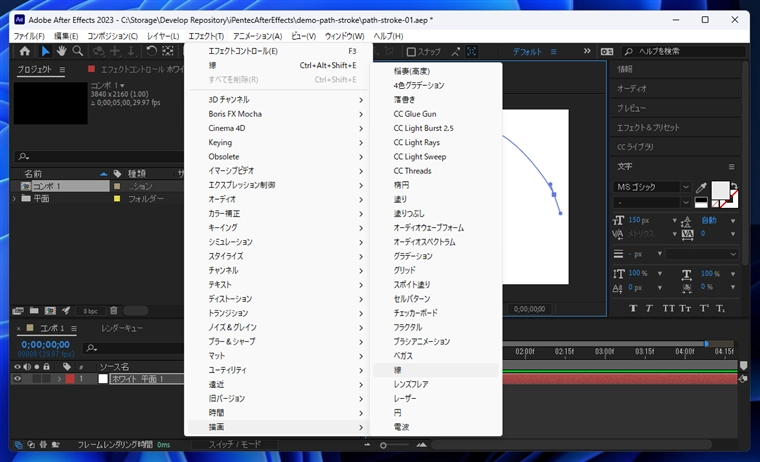
Task: Open the font style dropdown below MS ゴシック
Action: [685, 202]
